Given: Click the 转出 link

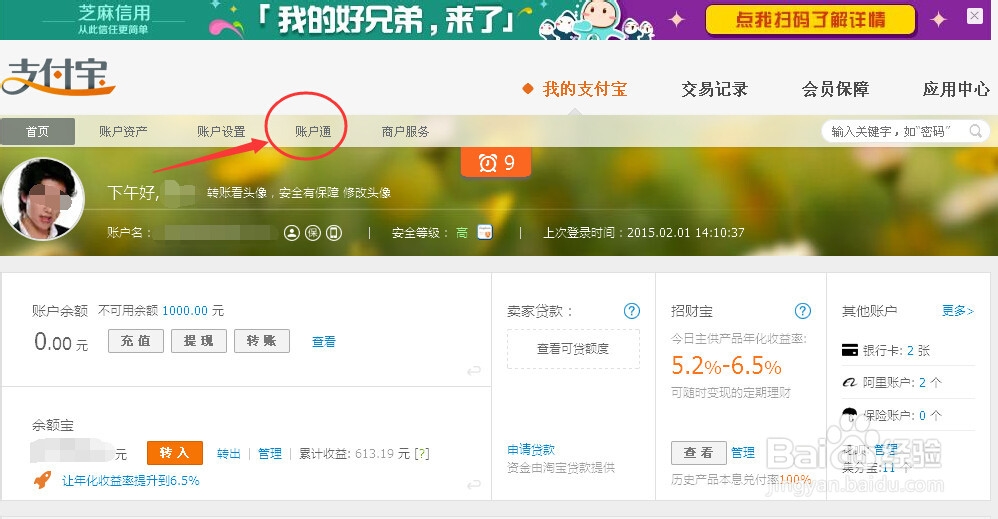Looking at the screenshot, I should [228, 453].
